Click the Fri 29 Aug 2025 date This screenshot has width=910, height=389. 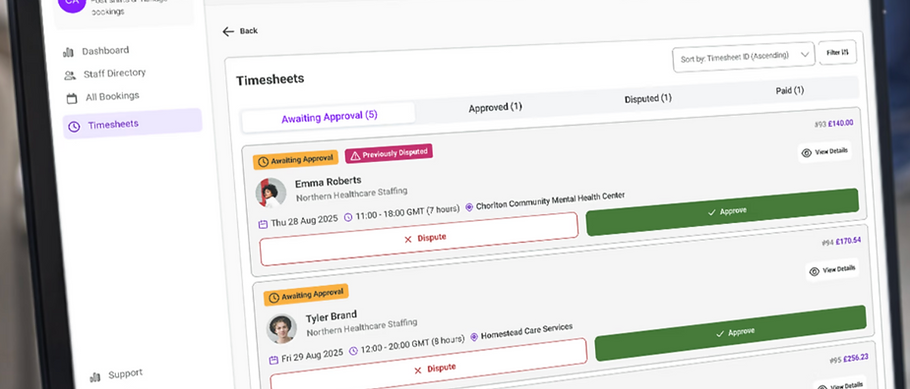[x=313, y=355]
